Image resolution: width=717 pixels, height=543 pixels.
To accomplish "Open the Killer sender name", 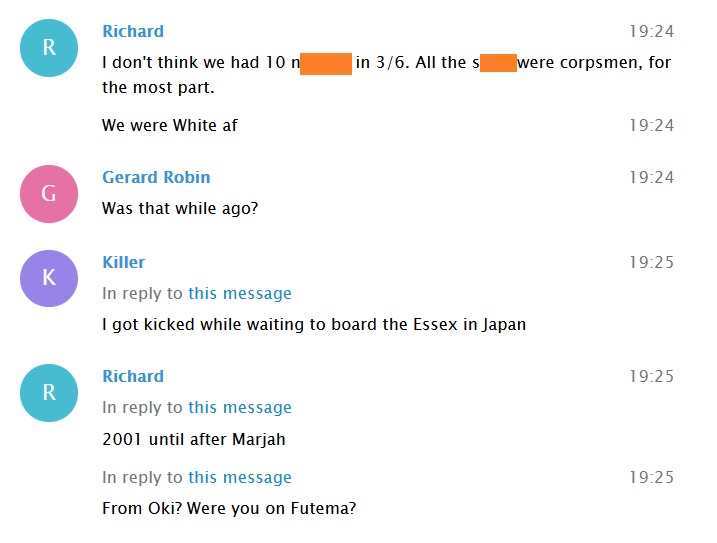I will click(x=123, y=262).
